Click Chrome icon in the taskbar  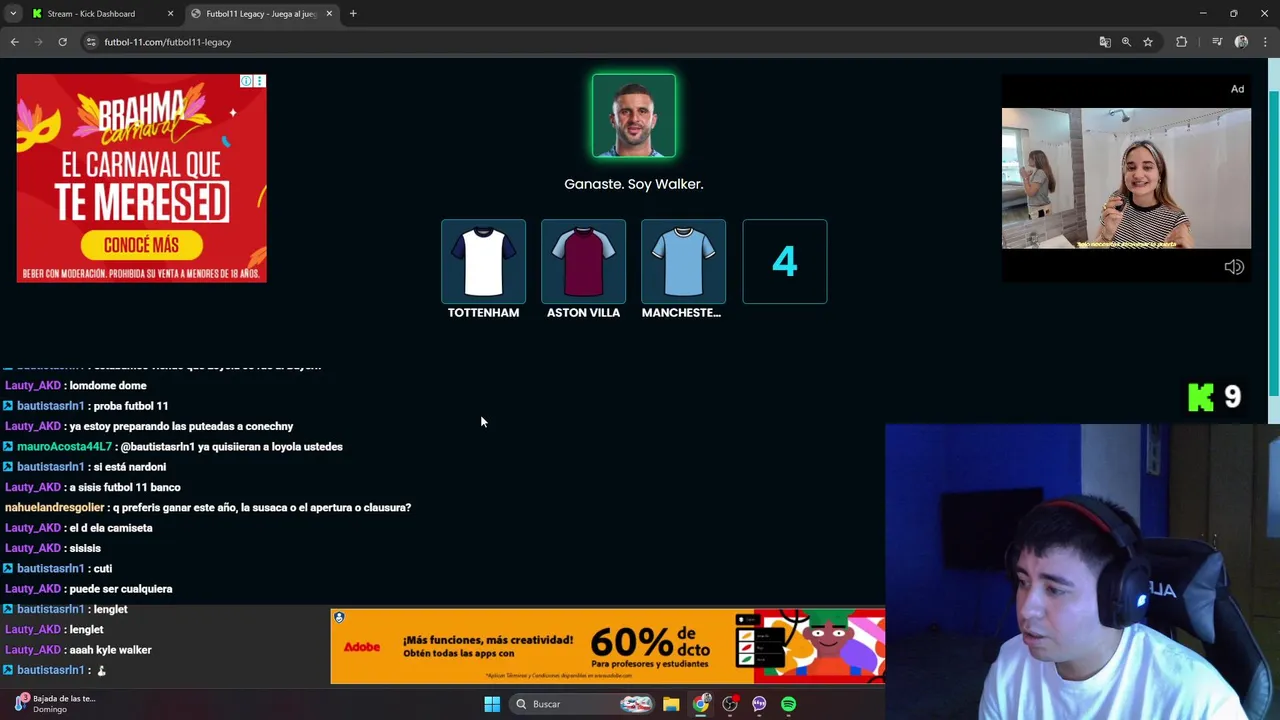click(701, 704)
